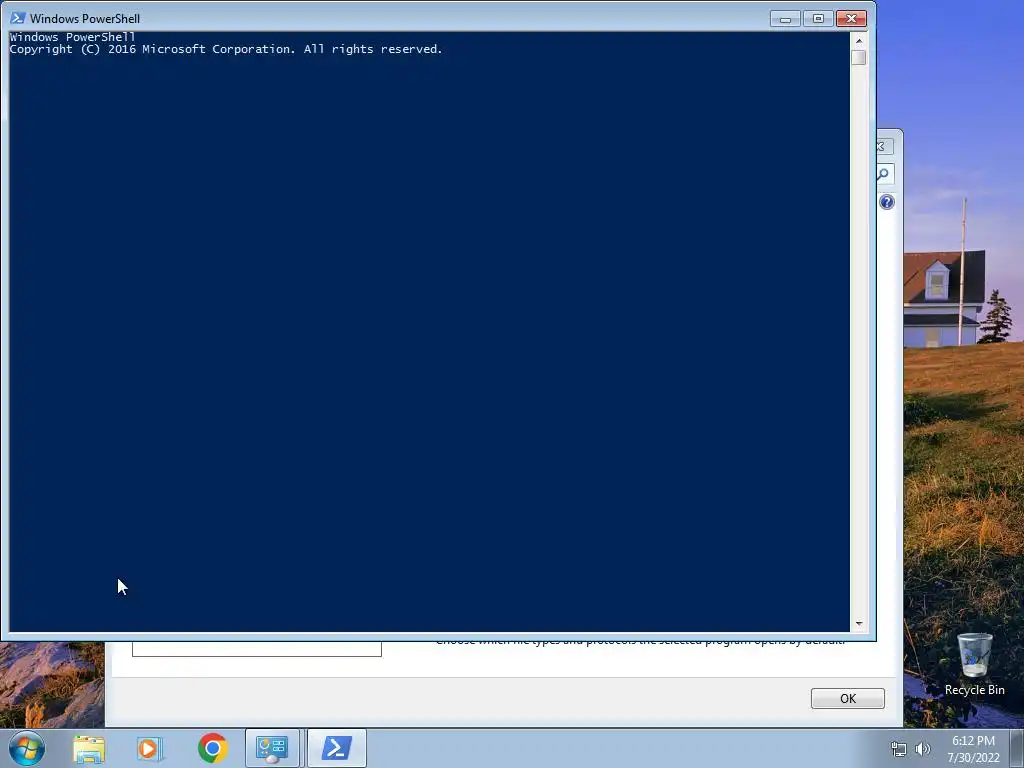Open Google Chrome from the taskbar

tap(212, 748)
